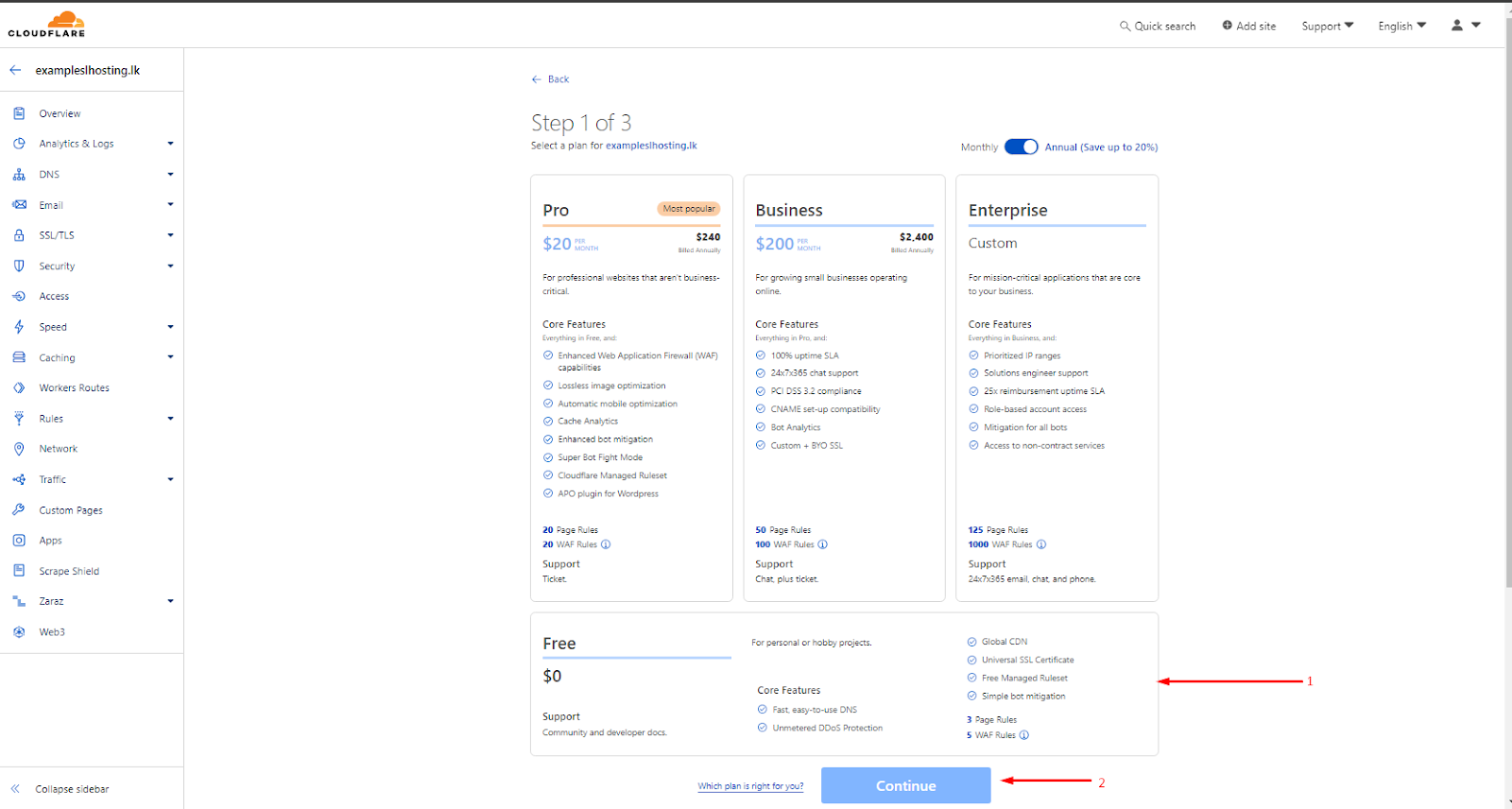This screenshot has height=809, width=1512.
Task: Click the Email envelope icon
Action: (19, 205)
